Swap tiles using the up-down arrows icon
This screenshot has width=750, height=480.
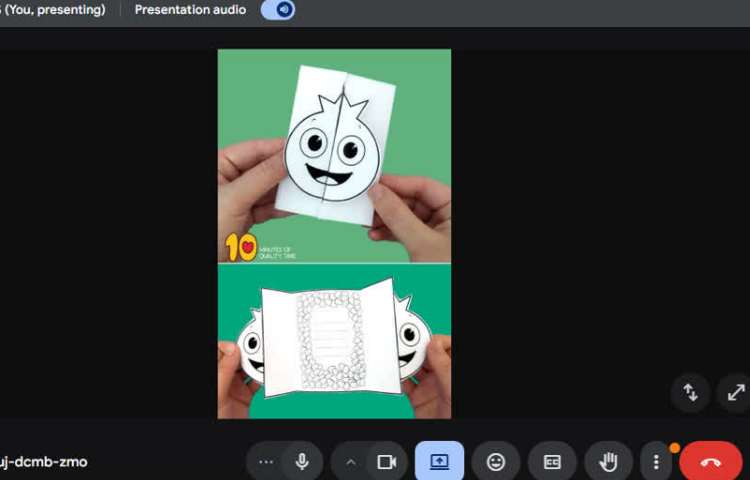tap(690, 392)
